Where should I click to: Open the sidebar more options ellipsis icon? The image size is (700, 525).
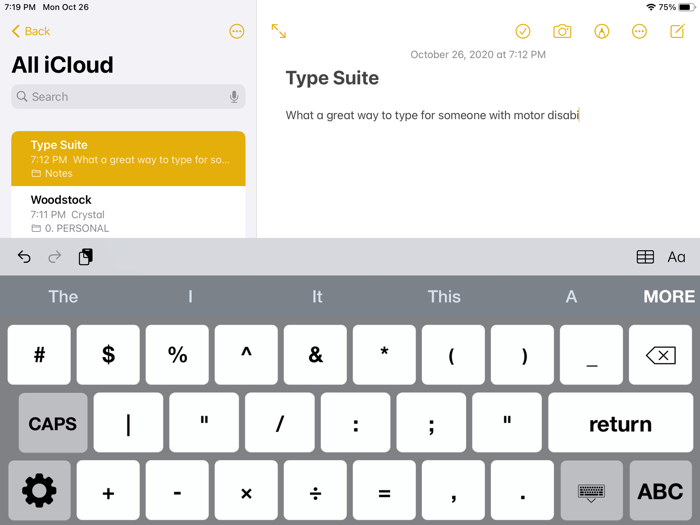point(237,31)
